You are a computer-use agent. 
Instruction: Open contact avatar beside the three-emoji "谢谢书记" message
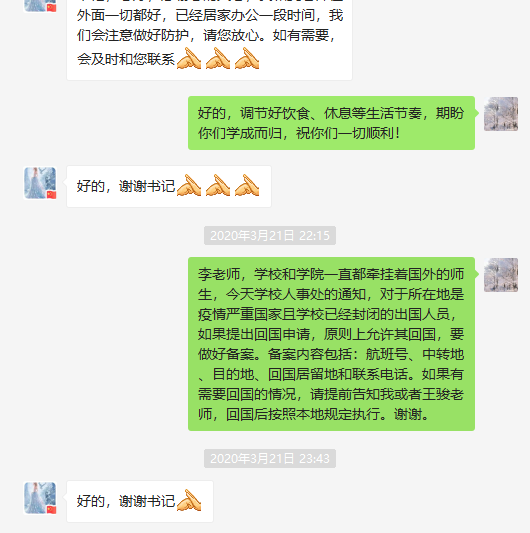coord(40,183)
